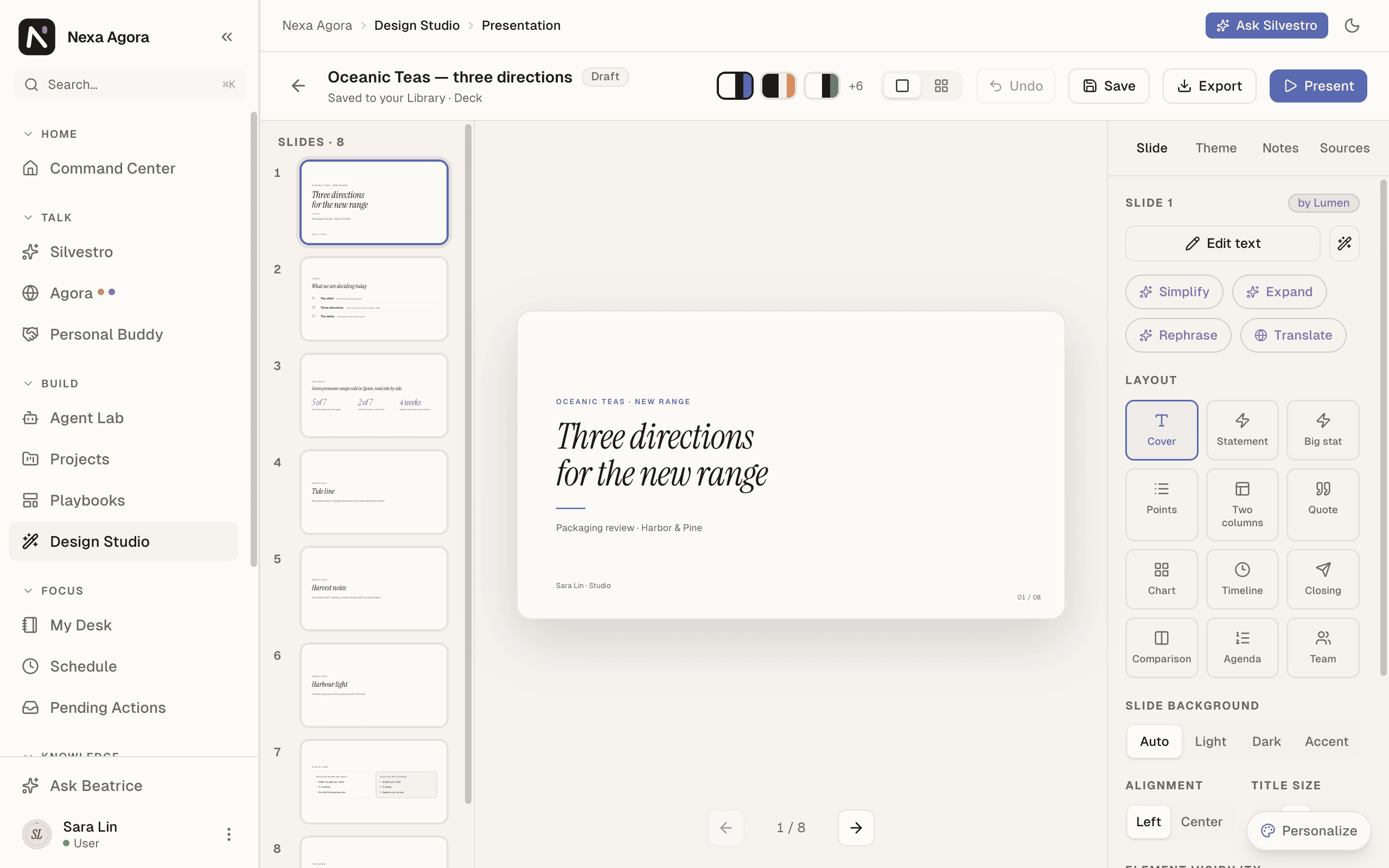The height and width of the screenshot is (868, 1389).
Task: Set slide background to Dark
Action: [x=1266, y=742]
